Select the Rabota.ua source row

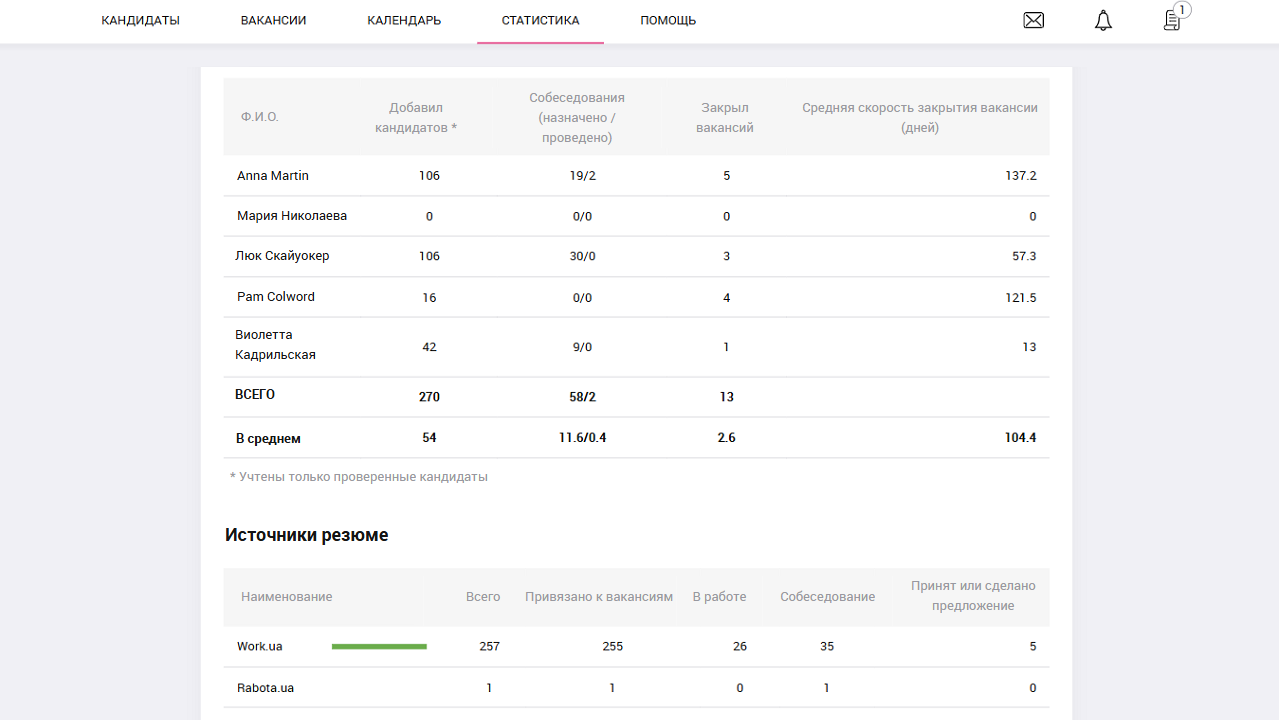point(265,688)
